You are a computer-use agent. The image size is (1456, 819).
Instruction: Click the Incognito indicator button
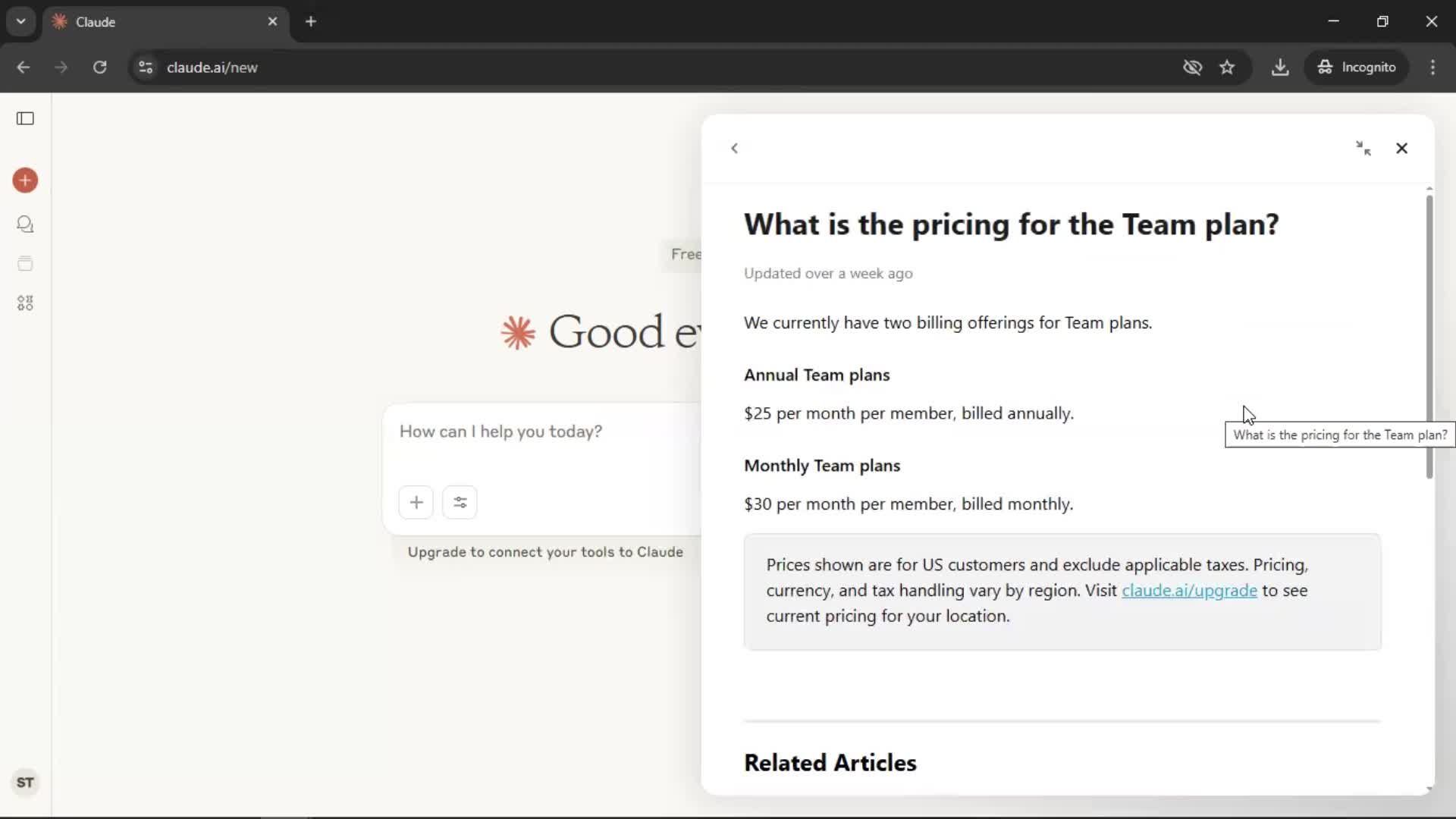click(x=1357, y=67)
